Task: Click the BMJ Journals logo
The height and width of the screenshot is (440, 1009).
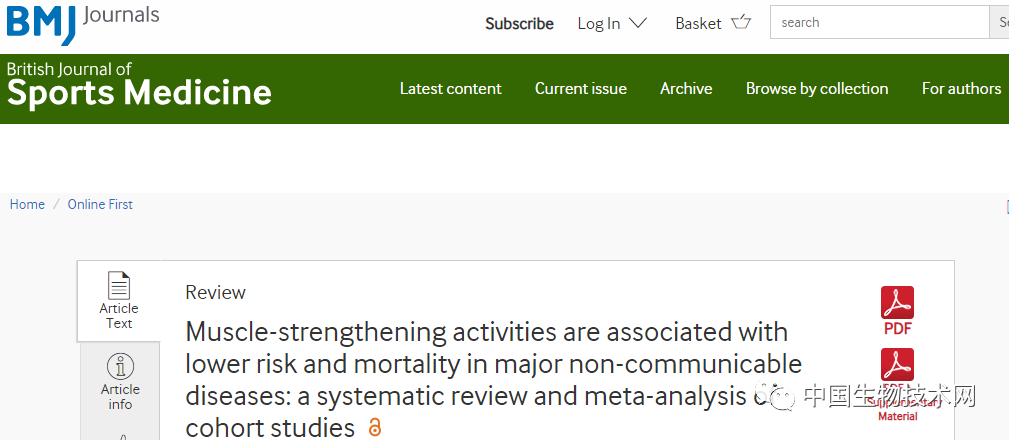Action: pyautogui.click(x=82, y=23)
